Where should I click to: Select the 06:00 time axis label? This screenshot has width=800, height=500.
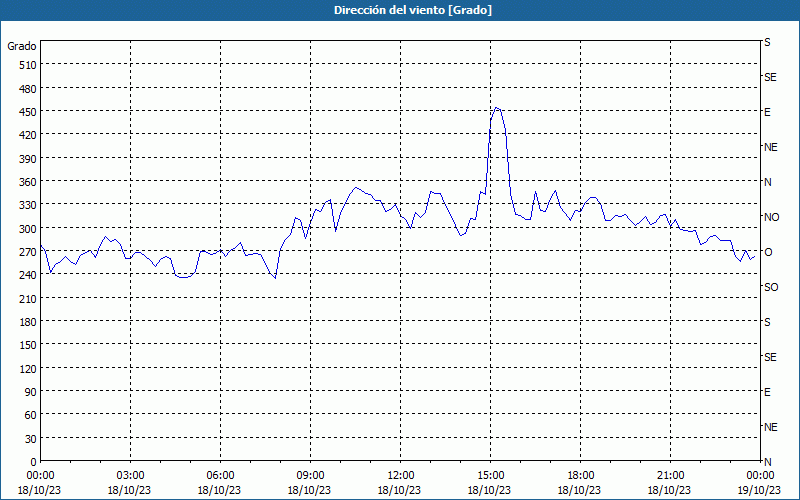click(220, 476)
